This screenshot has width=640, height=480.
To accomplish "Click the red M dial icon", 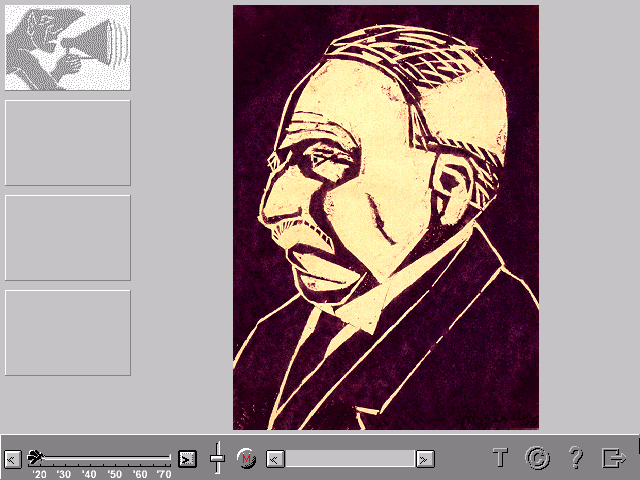I will tap(246, 459).
